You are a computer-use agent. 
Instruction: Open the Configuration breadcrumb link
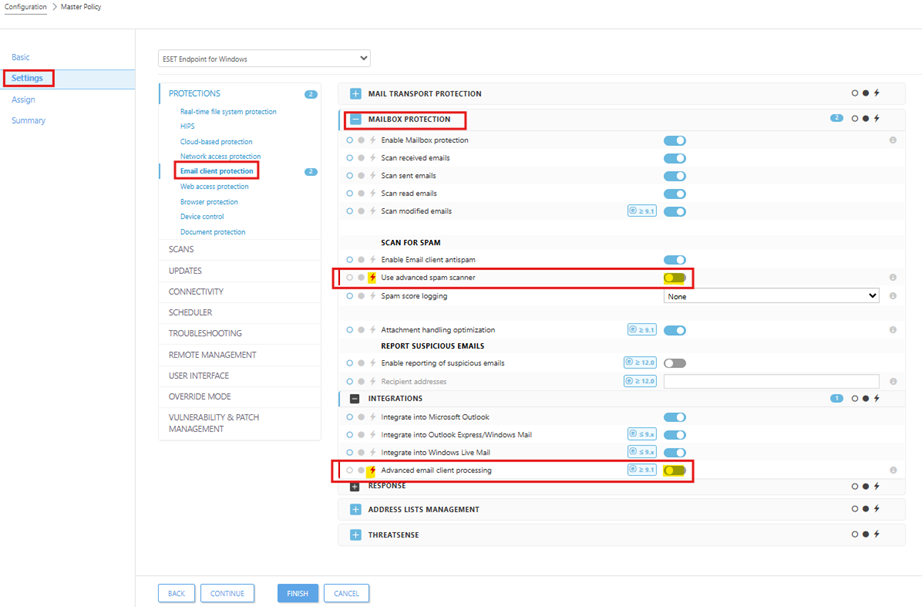[x=25, y=7]
